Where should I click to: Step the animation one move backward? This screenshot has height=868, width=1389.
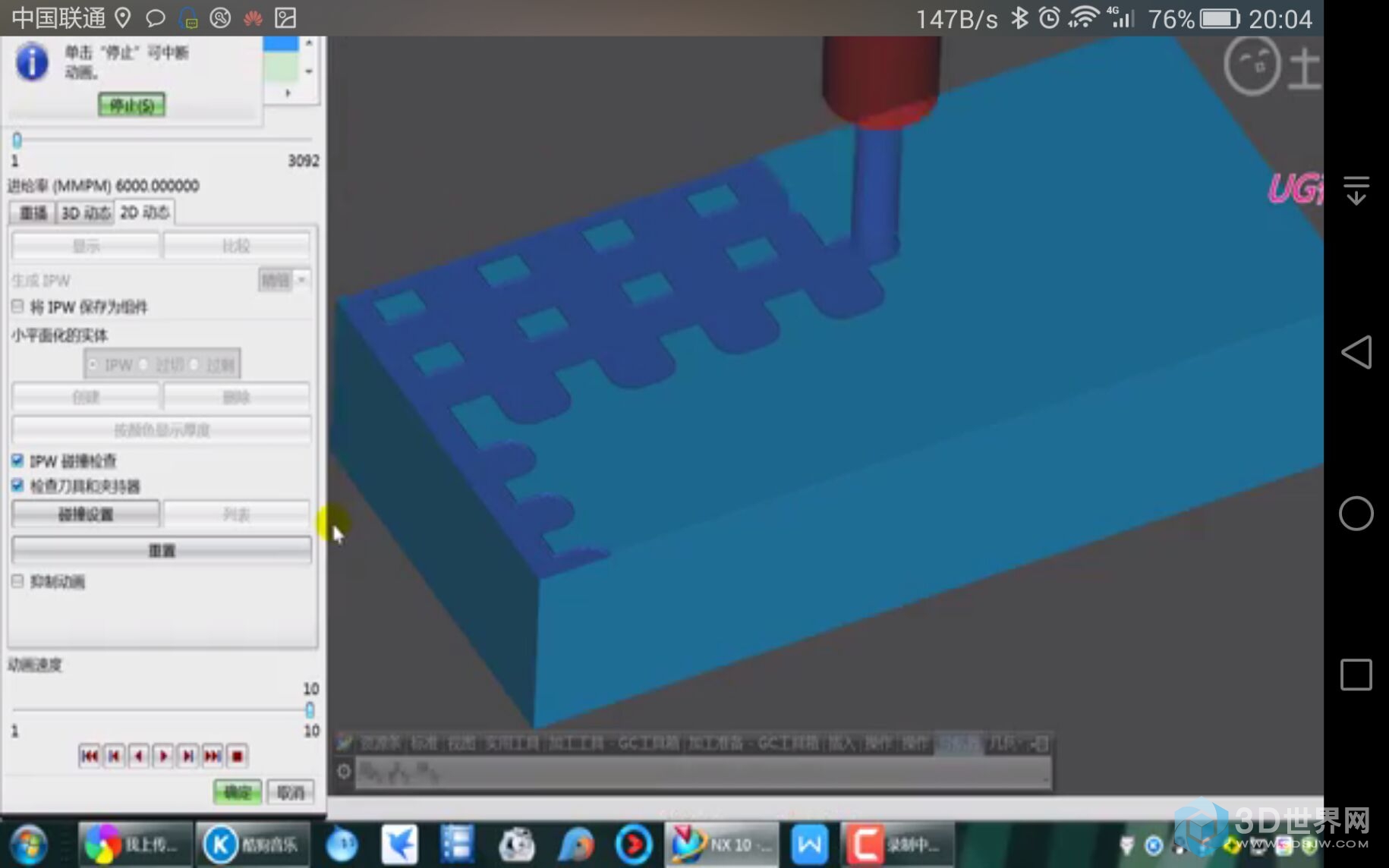pos(138,756)
